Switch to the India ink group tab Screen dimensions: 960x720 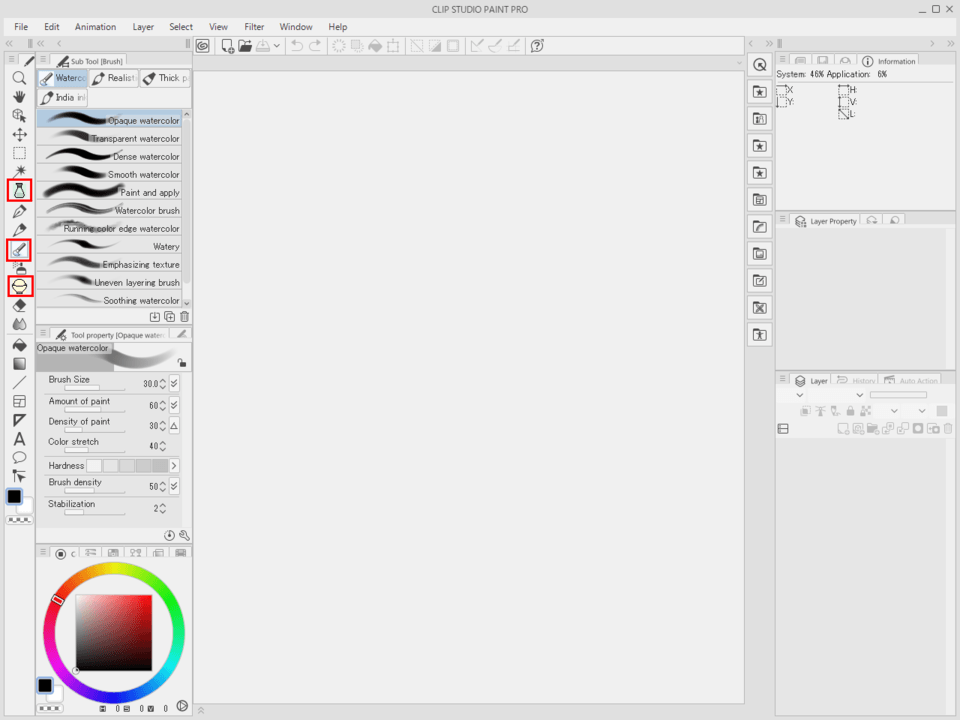62,97
